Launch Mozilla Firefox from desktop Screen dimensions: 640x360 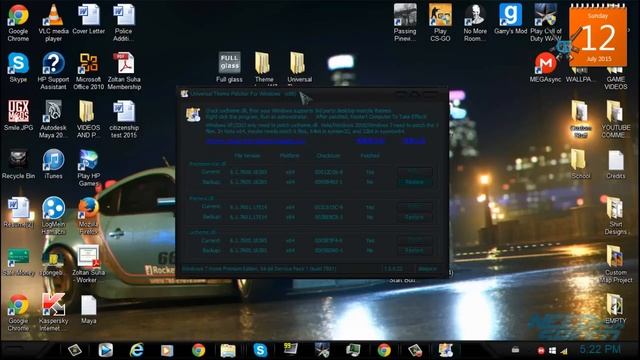click(x=89, y=216)
